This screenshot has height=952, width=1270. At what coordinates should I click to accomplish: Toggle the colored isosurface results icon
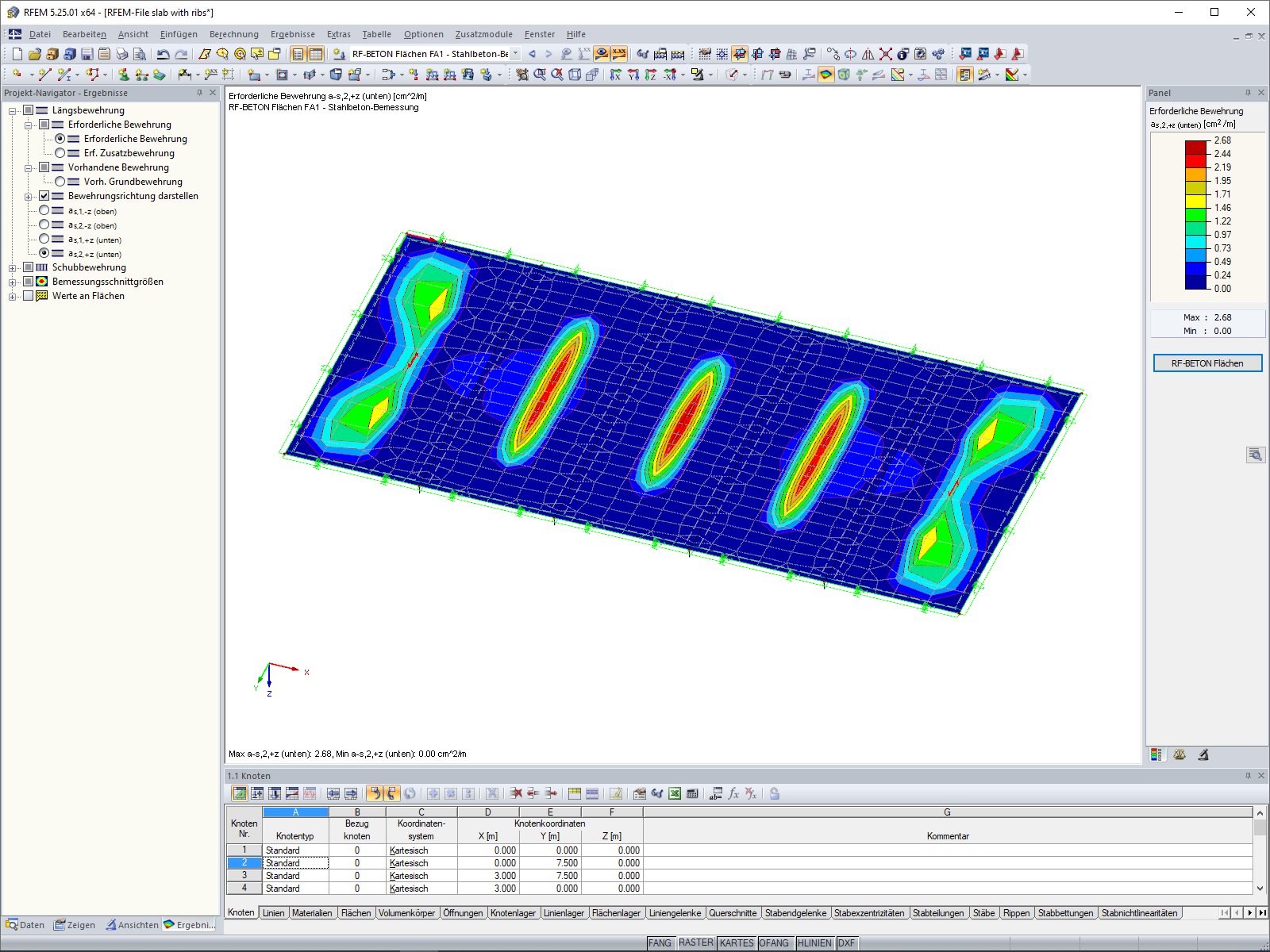826,75
